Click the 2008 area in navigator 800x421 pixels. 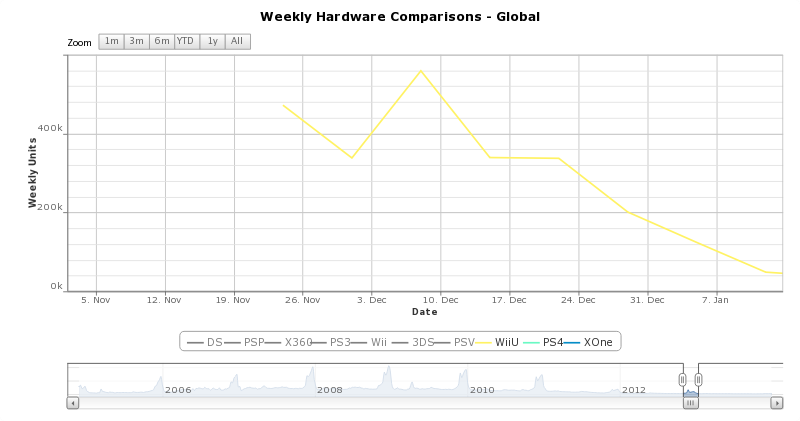[330, 390]
